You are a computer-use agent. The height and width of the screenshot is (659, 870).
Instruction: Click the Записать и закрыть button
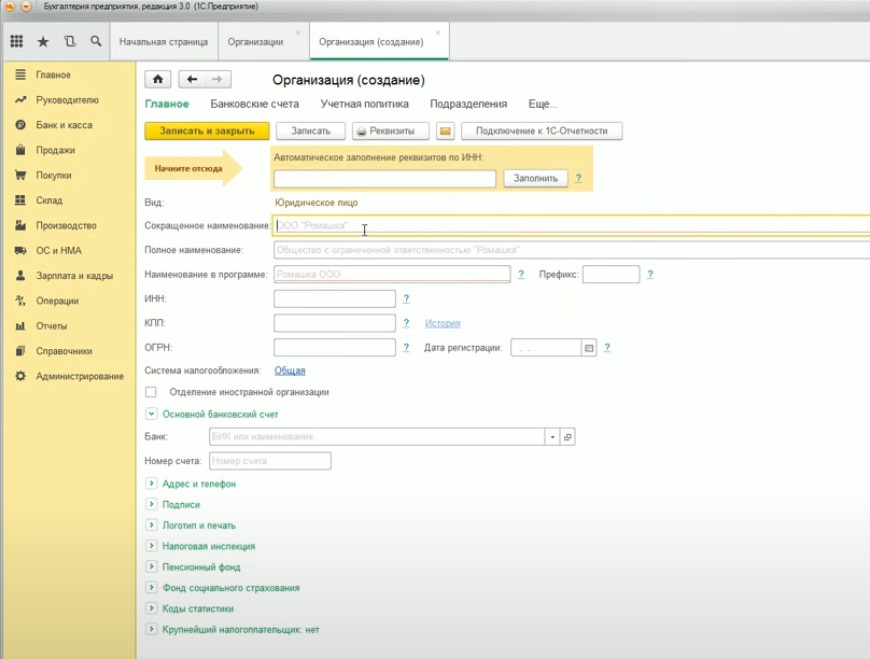coord(207,131)
